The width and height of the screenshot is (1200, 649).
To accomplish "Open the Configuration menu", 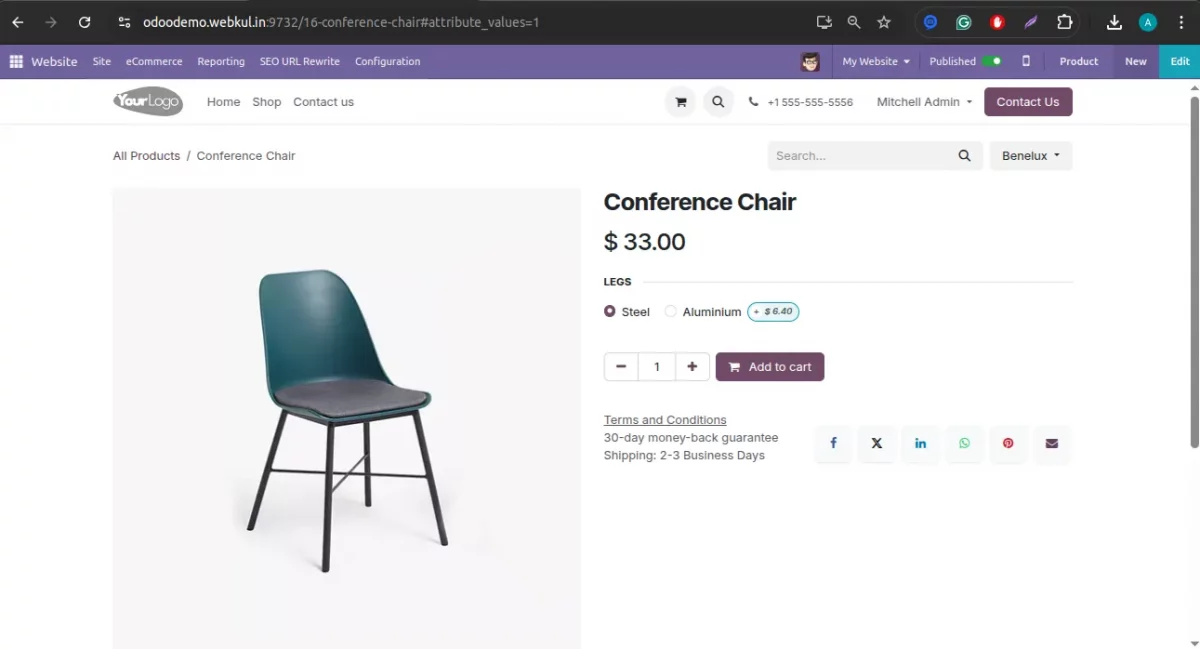I will pyautogui.click(x=388, y=61).
